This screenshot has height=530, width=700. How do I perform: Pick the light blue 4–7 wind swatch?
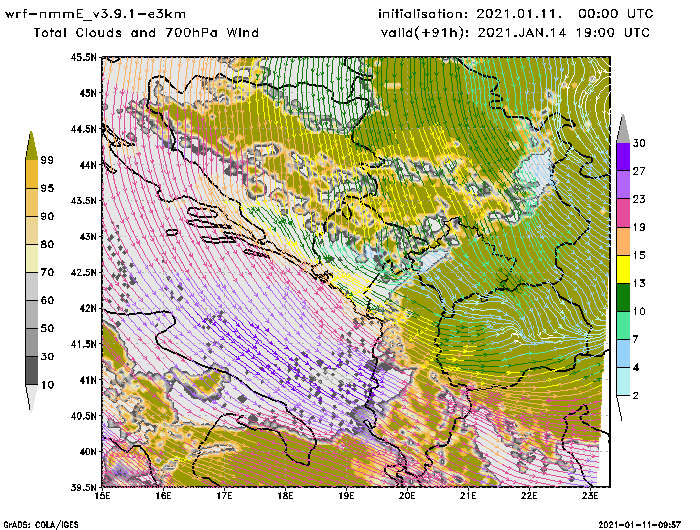[x=623, y=353]
